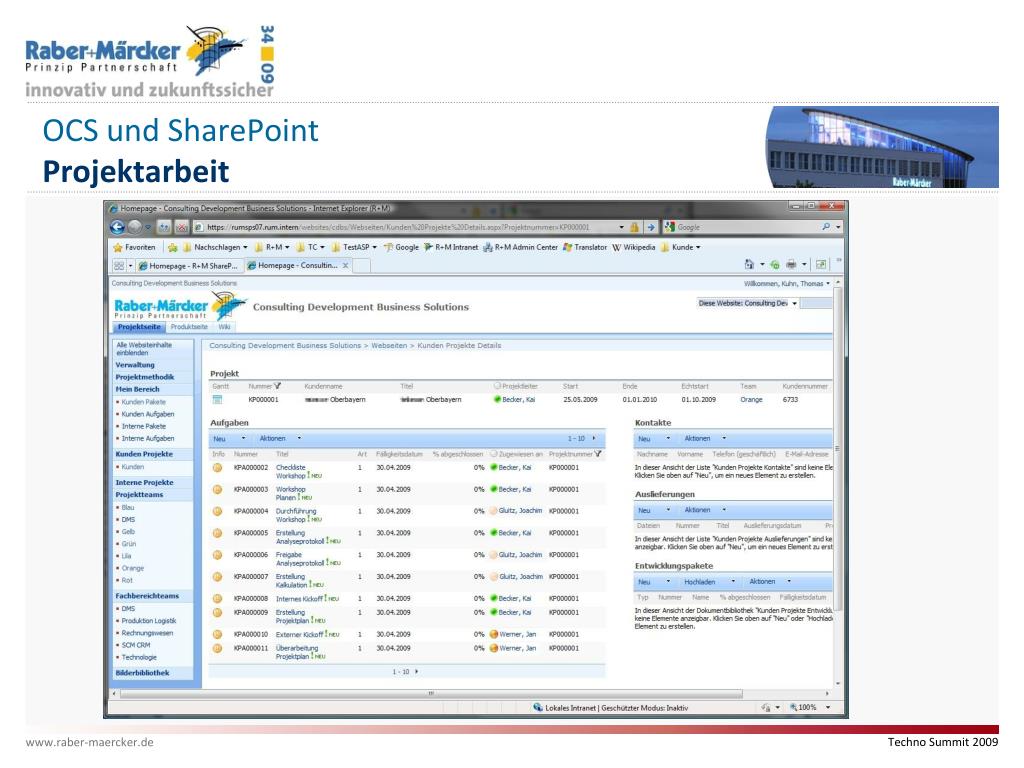Open R+M Intranet favorites link
The height and width of the screenshot is (768, 1024).
pos(451,248)
